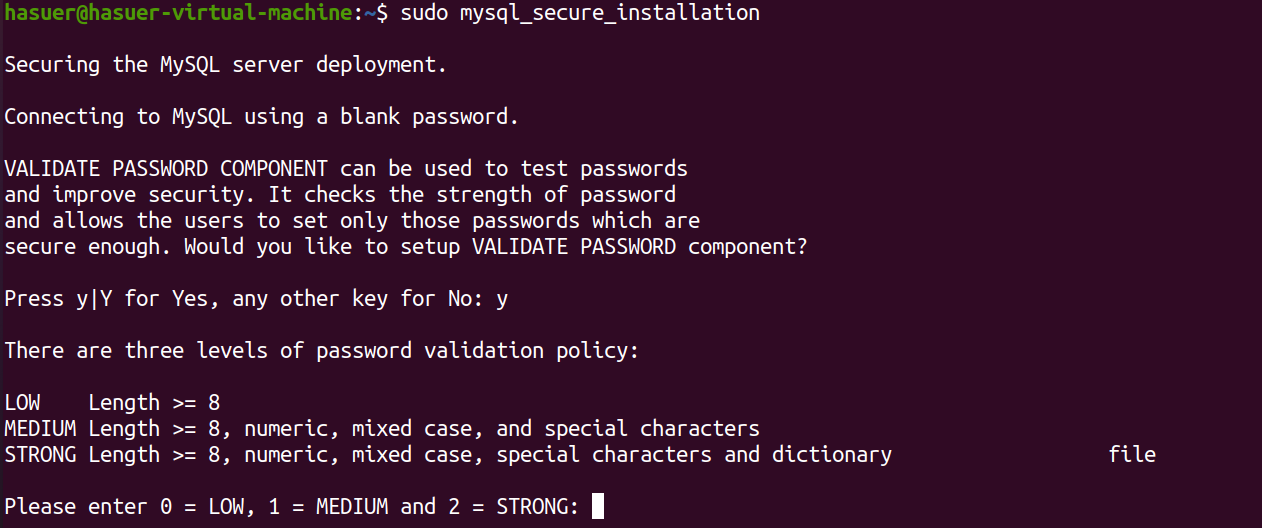Click the word MEDIUM in the policy list
This screenshot has width=1262, height=528.
(x=40, y=429)
